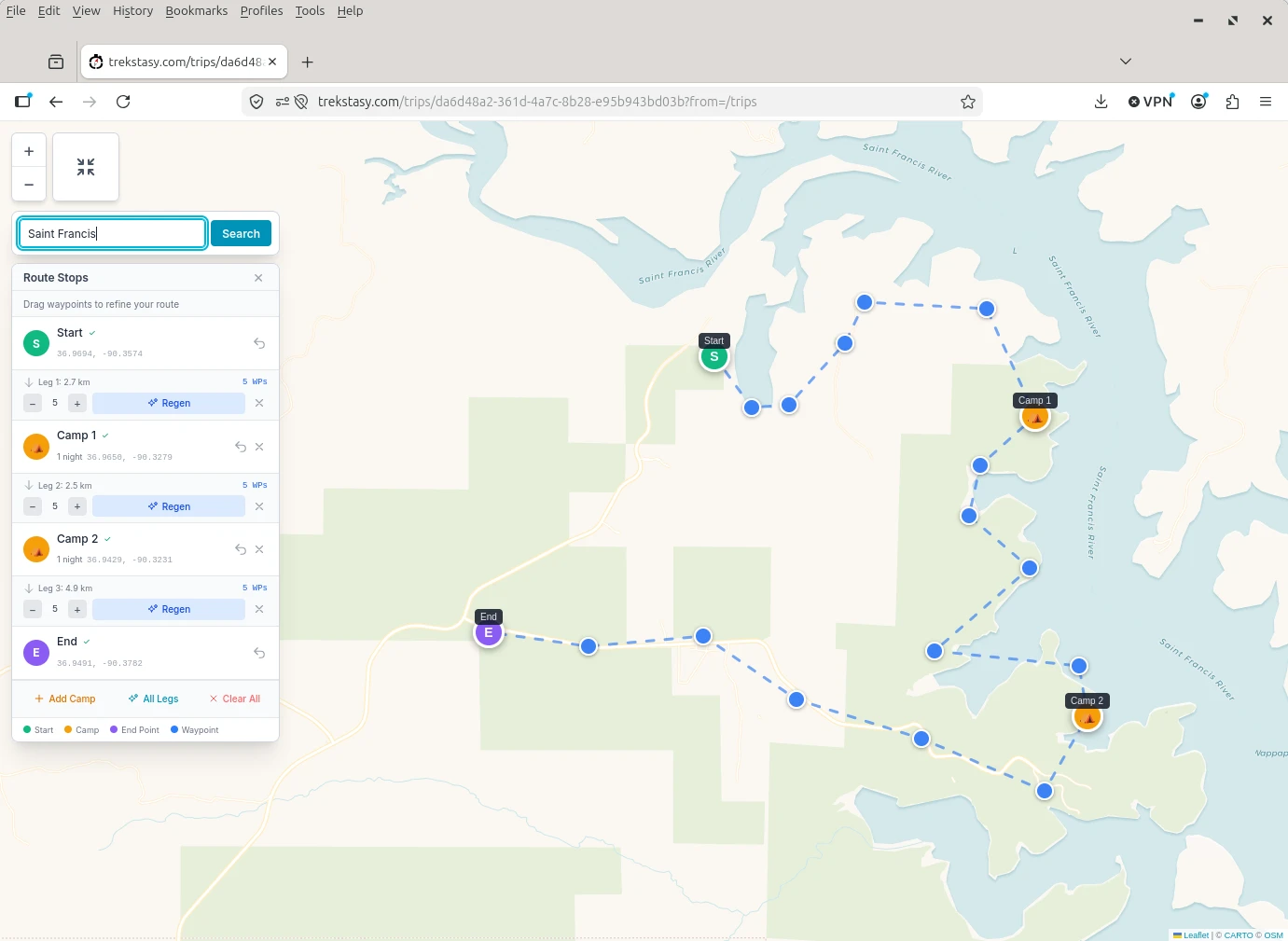Screen dimensions: 1288x941
Task: Open the sidebar toggle icon
Action: click(22, 102)
